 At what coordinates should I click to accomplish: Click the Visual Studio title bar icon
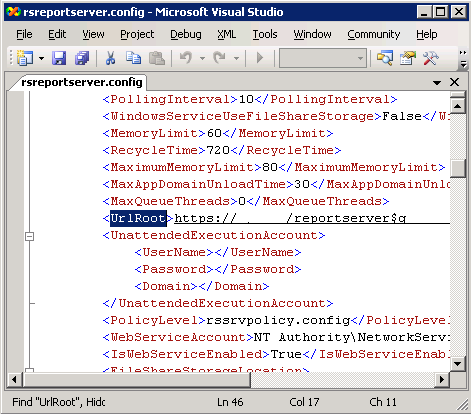point(13,12)
